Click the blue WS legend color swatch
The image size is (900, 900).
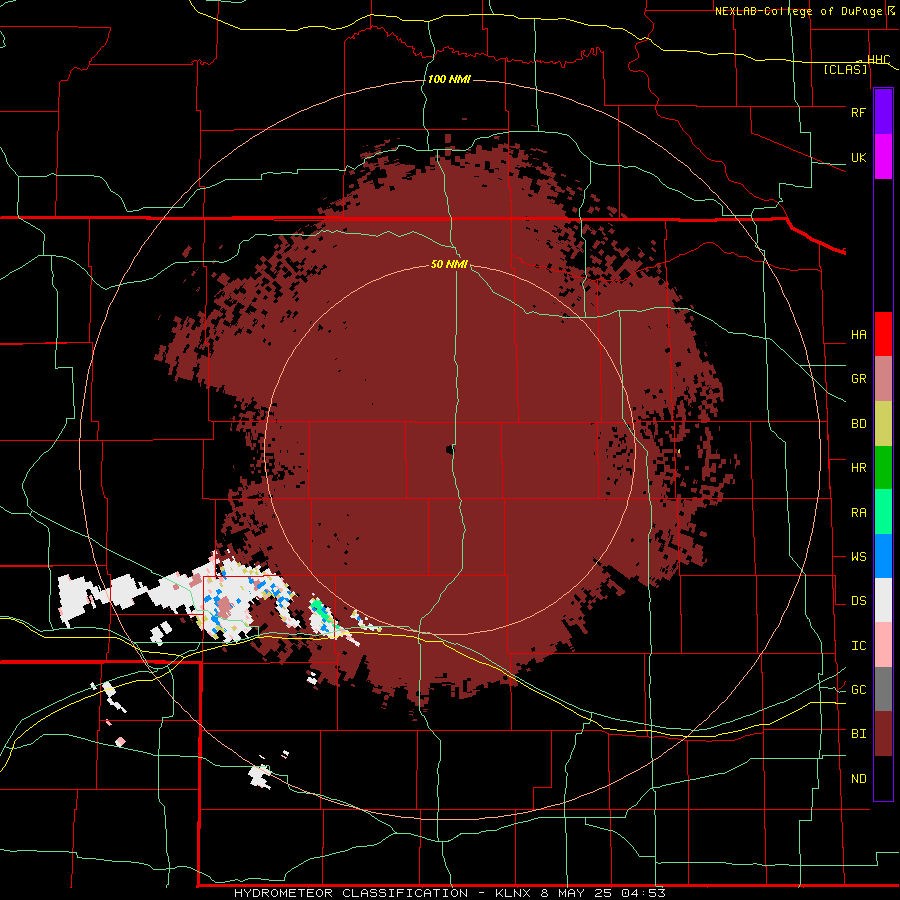883,556
